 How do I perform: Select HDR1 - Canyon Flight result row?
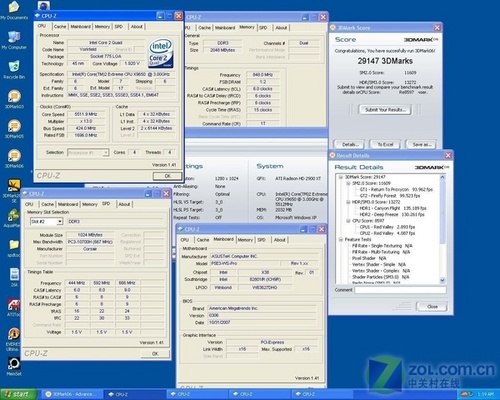393,208
